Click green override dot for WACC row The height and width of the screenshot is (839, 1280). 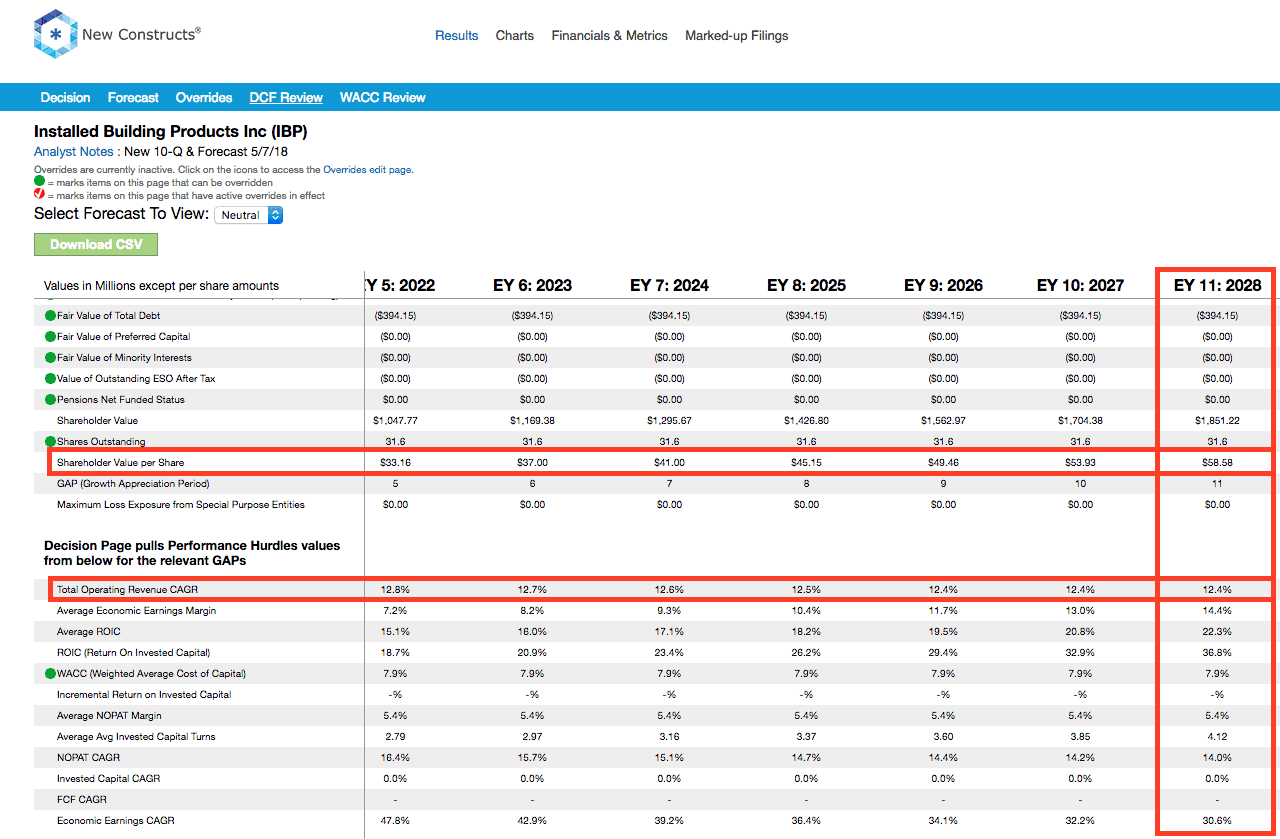[50, 673]
